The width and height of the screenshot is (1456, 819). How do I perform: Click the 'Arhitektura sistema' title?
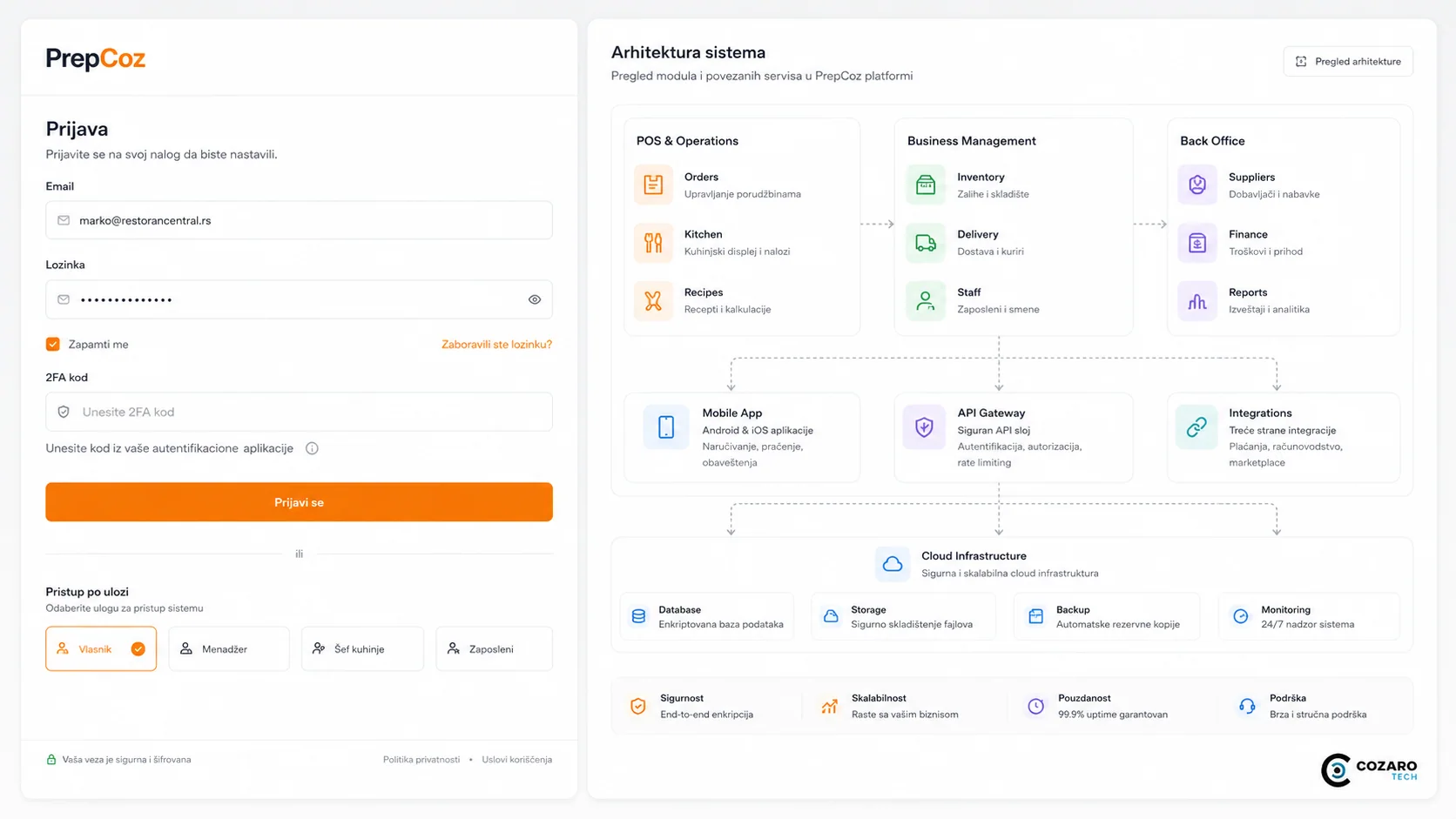(688, 52)
